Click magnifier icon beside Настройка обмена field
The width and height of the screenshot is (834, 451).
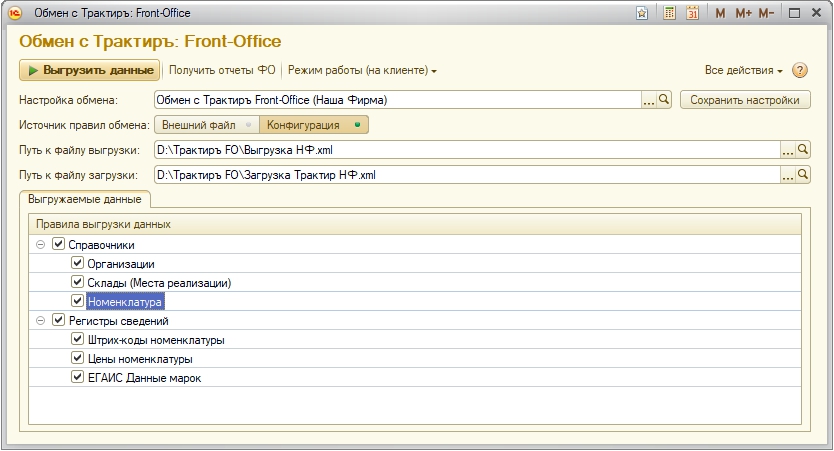(663, 100)
